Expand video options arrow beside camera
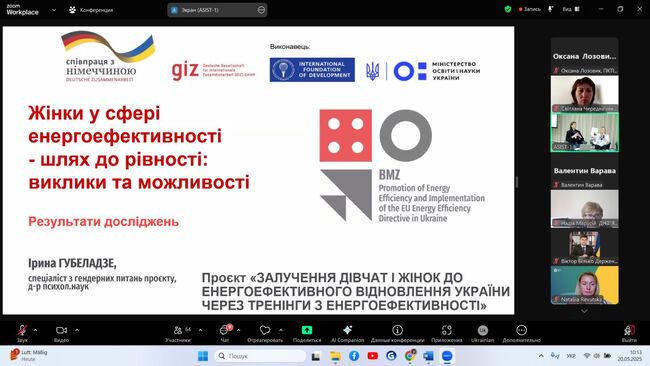 click(77, 330)
